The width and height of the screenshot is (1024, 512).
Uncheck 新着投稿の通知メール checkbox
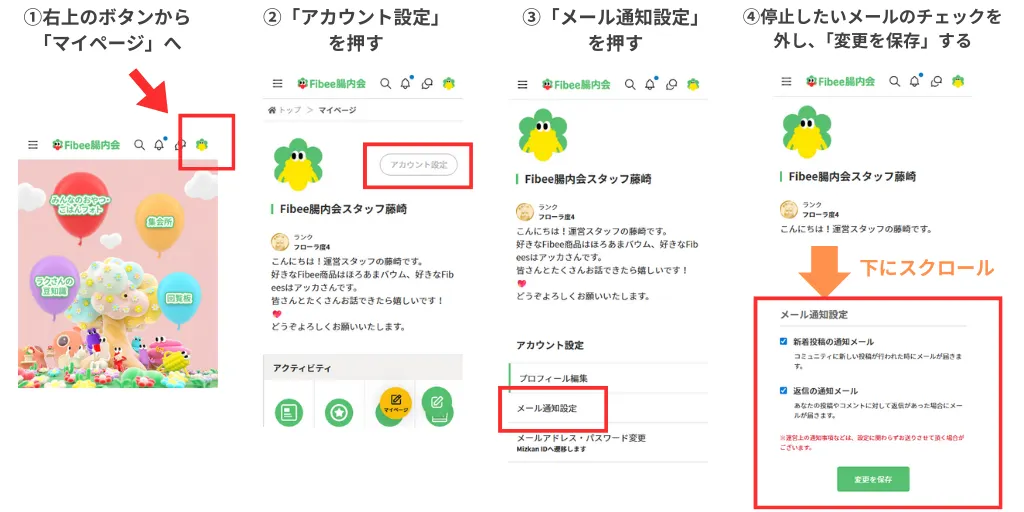784,341
